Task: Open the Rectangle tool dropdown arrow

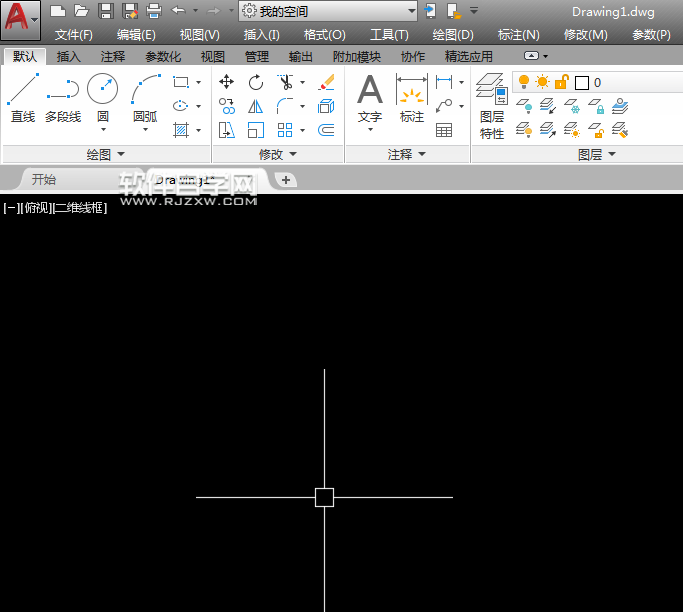Action: pos(199,82)
